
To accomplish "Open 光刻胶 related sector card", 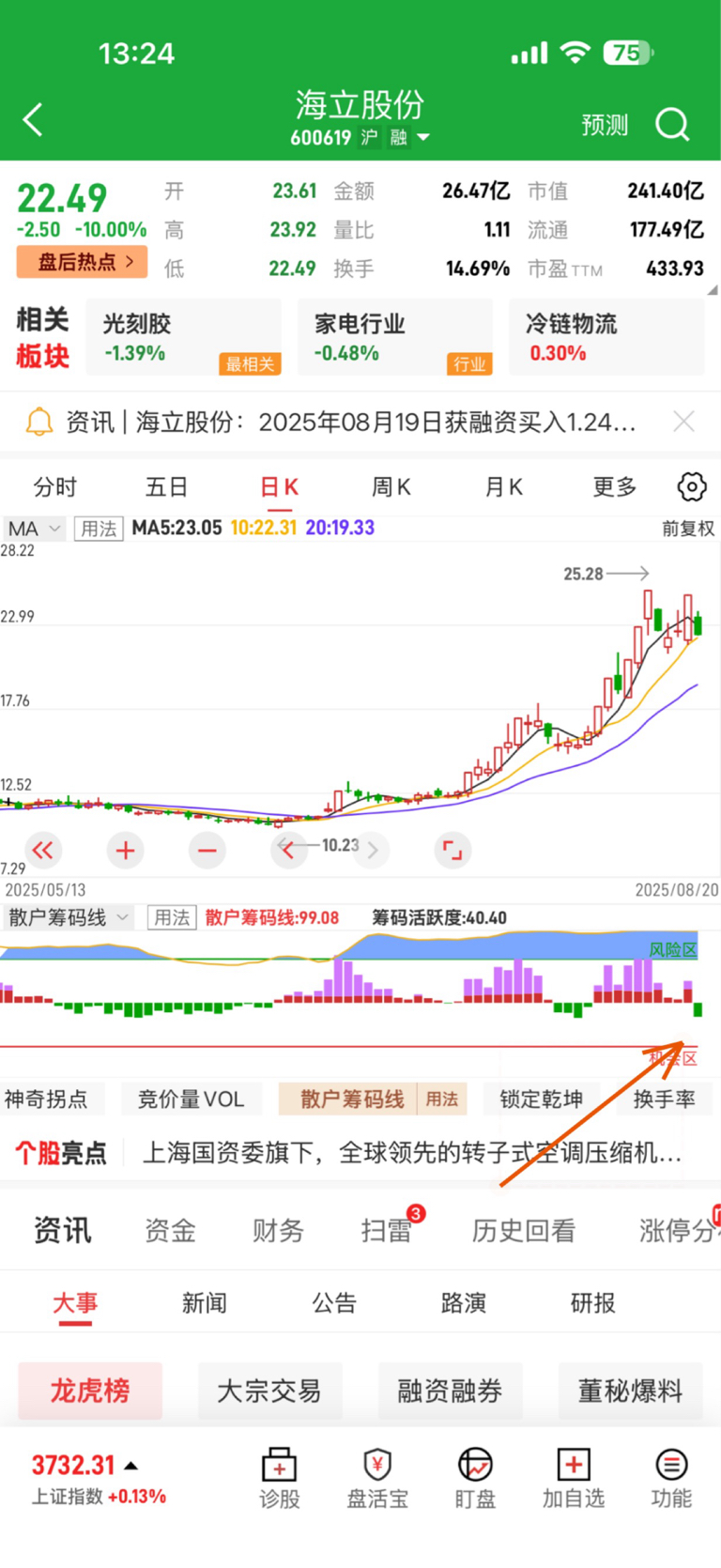I will (184, 337).
